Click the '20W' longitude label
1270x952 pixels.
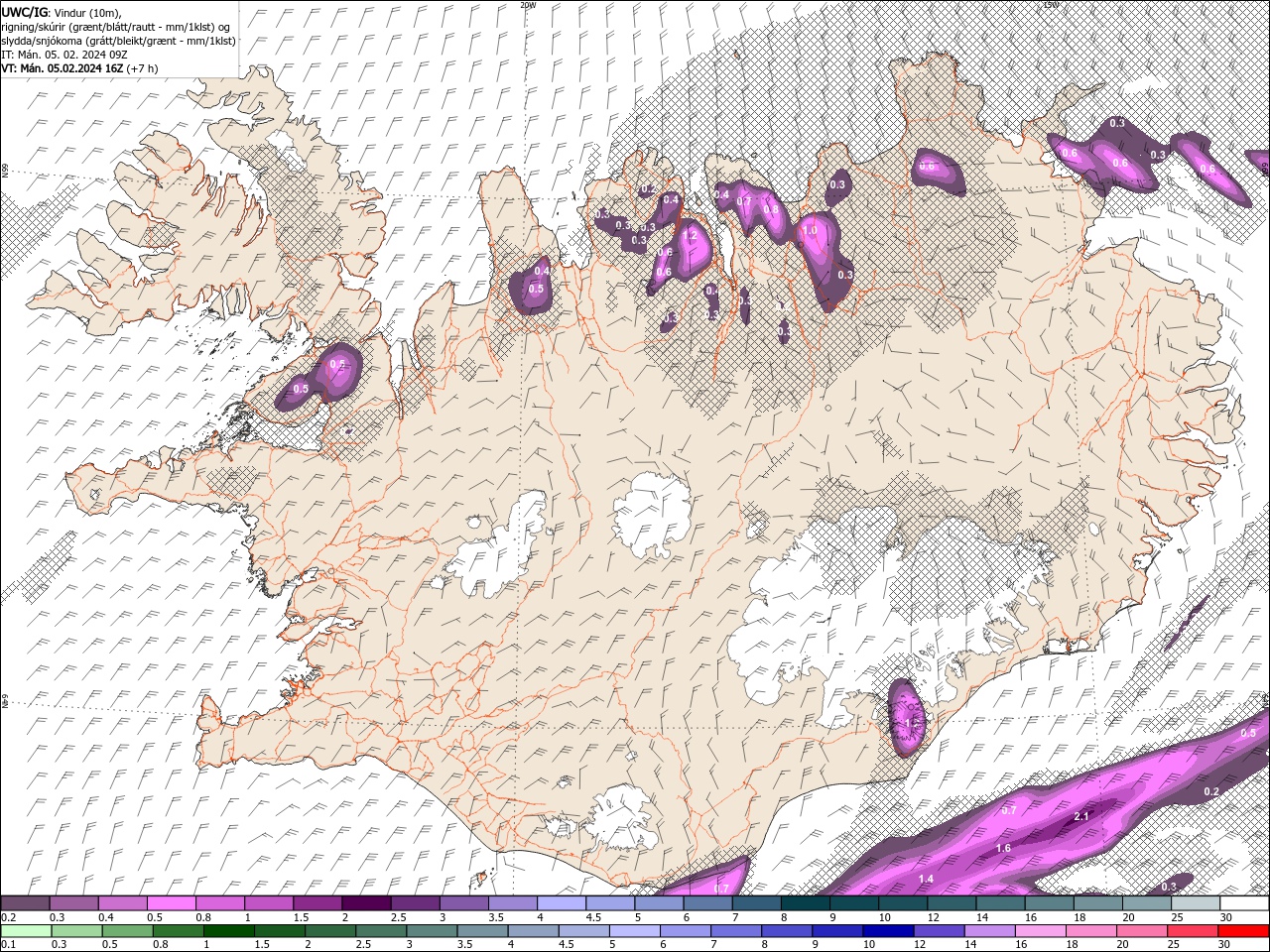pos(528,4)
